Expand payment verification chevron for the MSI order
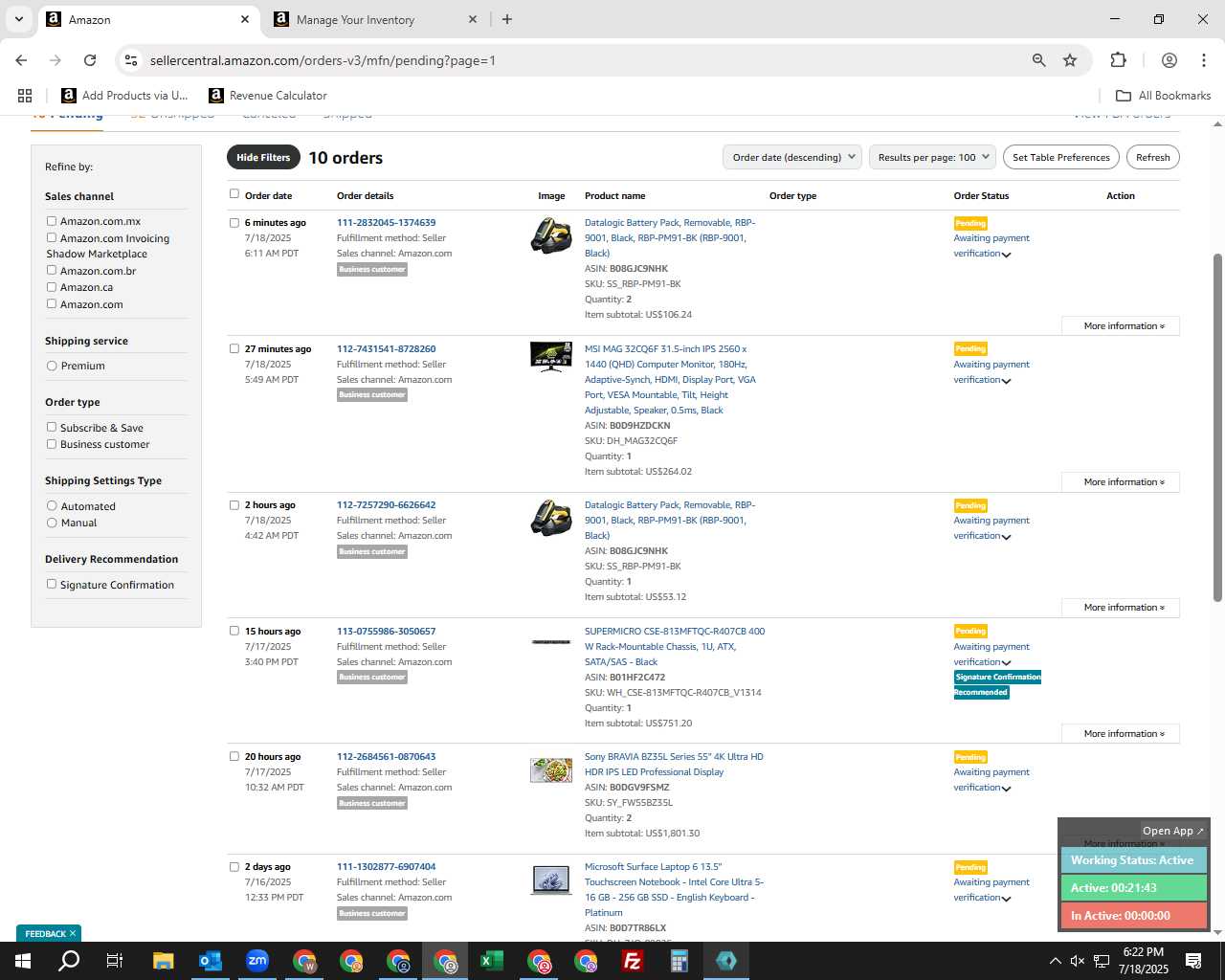The width and height of the screenshot is (1225, 980). (x=1007, y=382)
